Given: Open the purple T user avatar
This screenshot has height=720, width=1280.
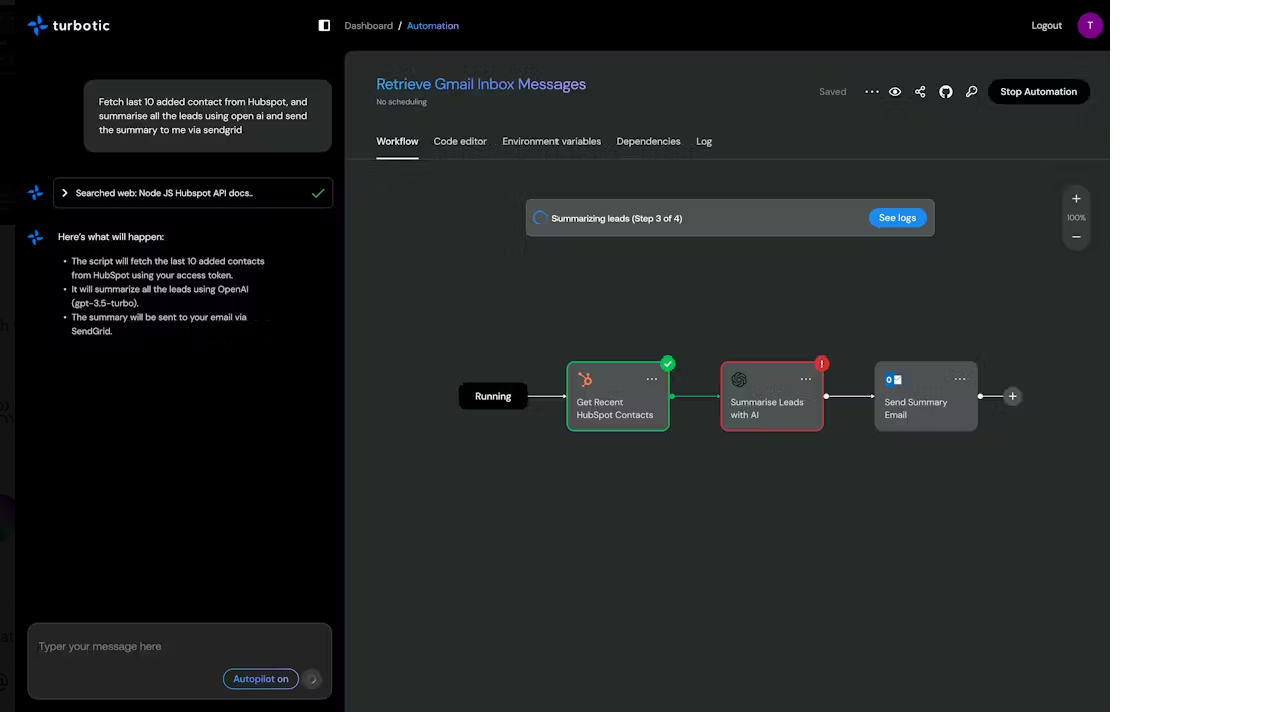Looking at the screenshot, I should [x=1090, y=26].
